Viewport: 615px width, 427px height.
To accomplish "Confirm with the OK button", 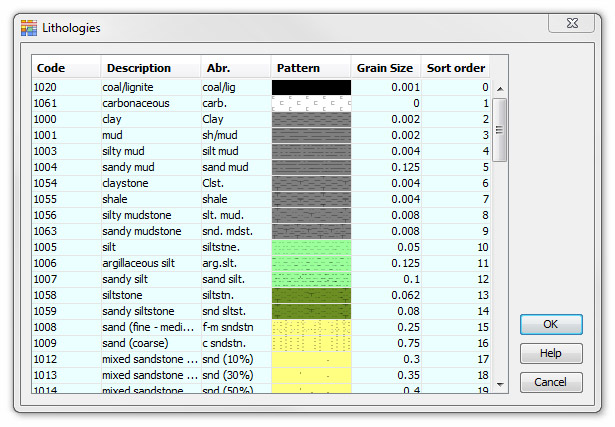I will [x=551, y=324].
